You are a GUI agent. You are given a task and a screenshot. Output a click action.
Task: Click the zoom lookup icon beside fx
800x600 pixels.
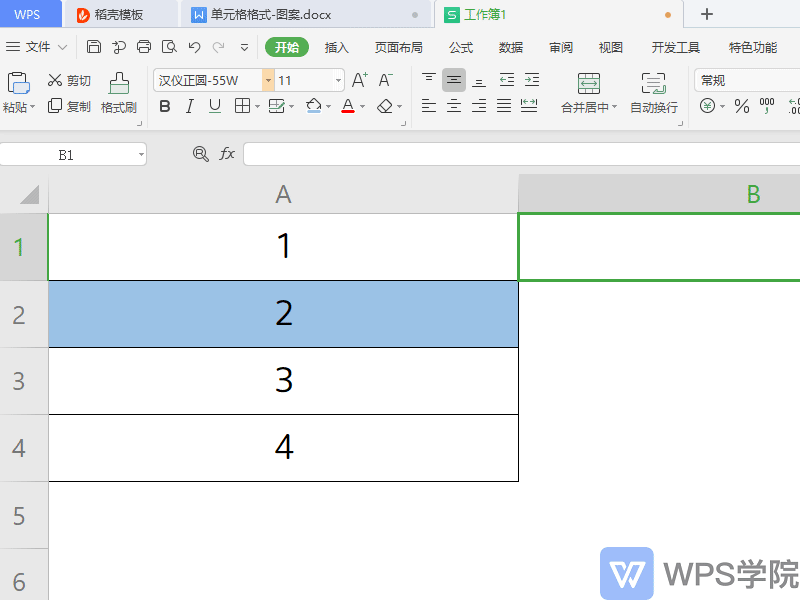click(201, 154)
